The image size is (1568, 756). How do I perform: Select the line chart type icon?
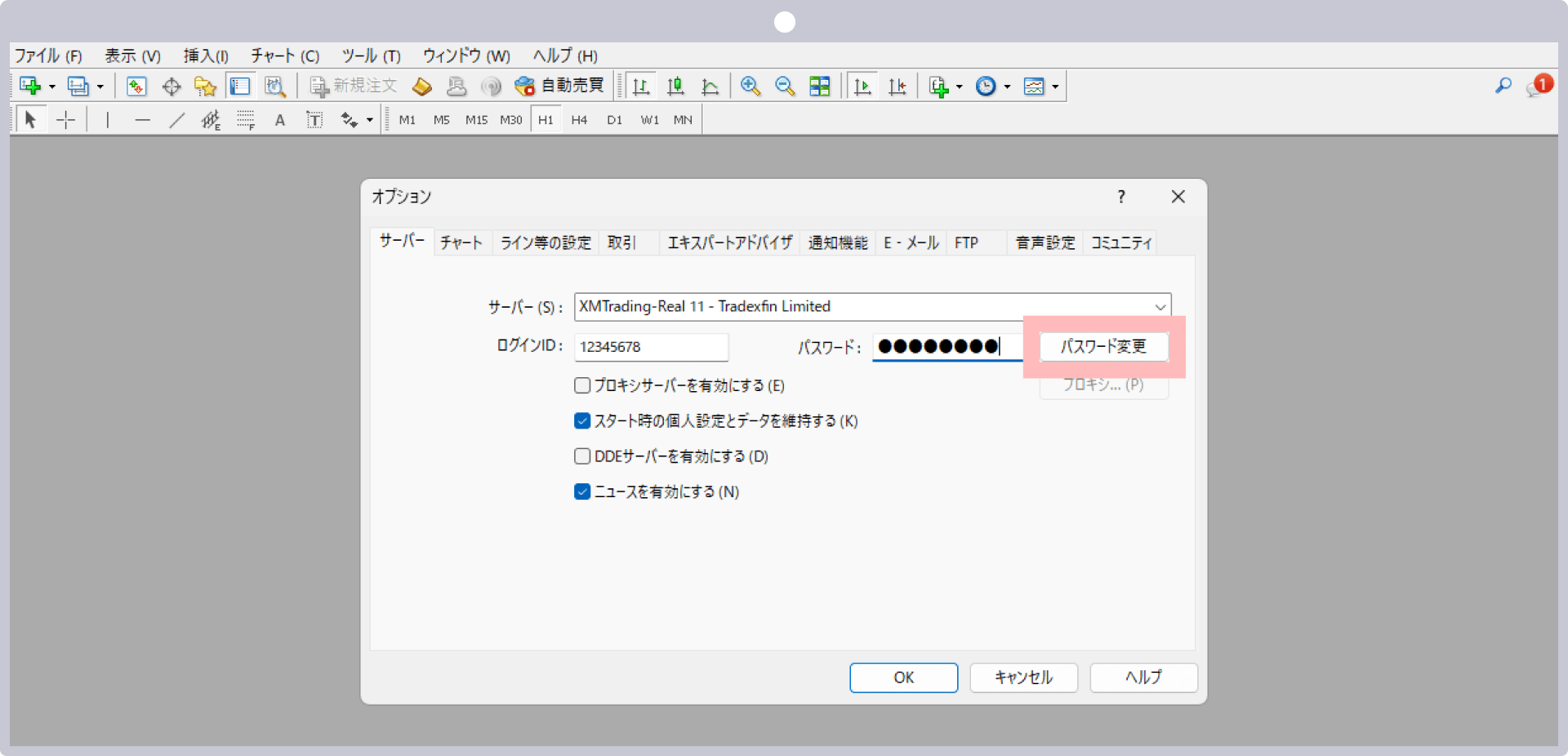pyautogui.click(x=710, y=86)
